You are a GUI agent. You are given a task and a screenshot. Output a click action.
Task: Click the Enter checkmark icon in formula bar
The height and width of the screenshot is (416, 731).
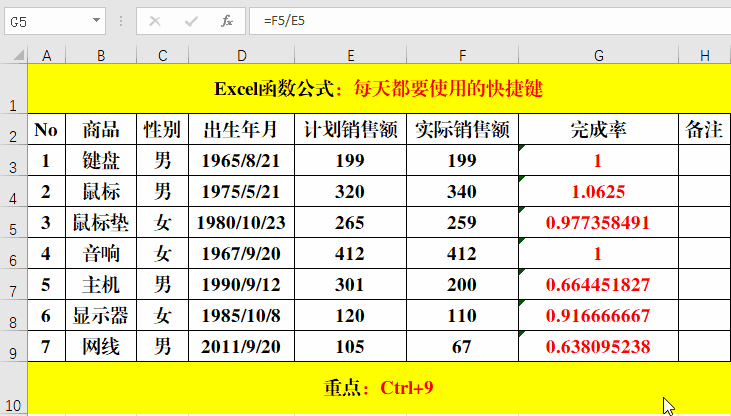pos(191,21)
